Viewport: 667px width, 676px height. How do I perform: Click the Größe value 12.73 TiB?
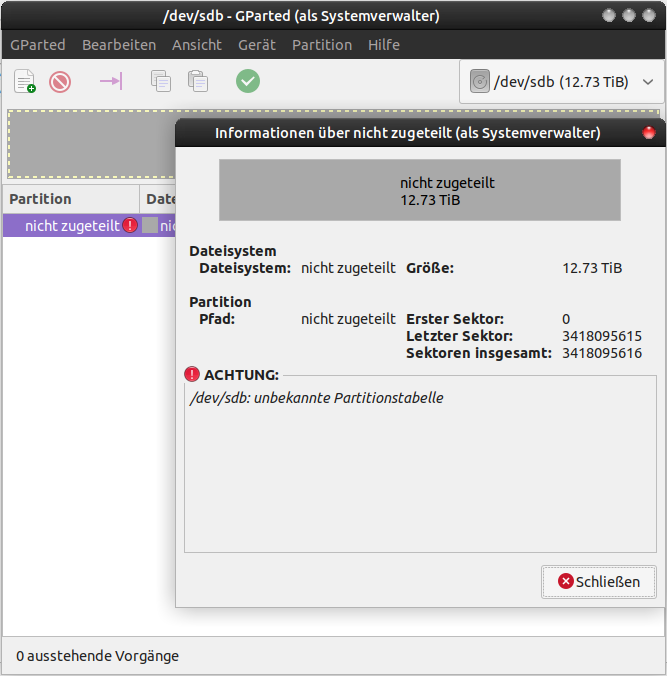592,268
